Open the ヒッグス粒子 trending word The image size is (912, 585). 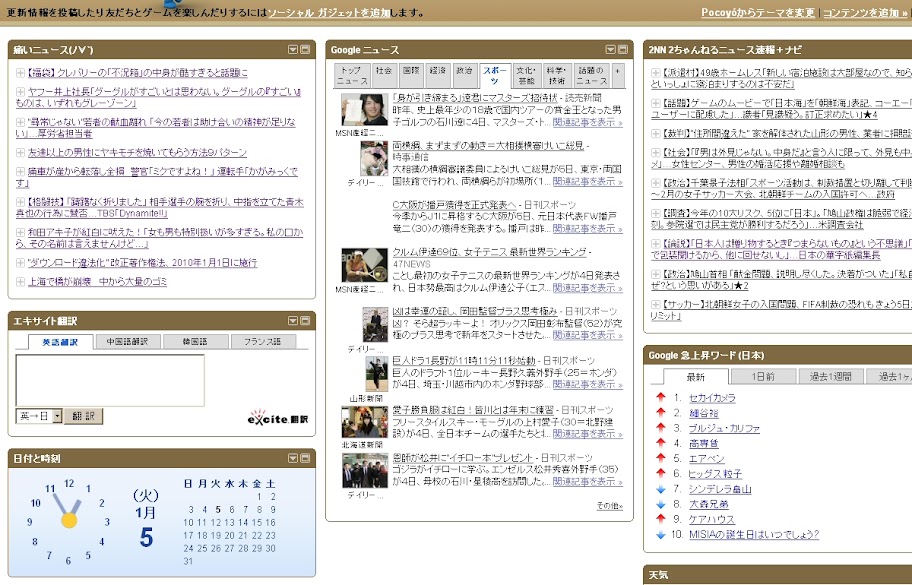point(715,474)
